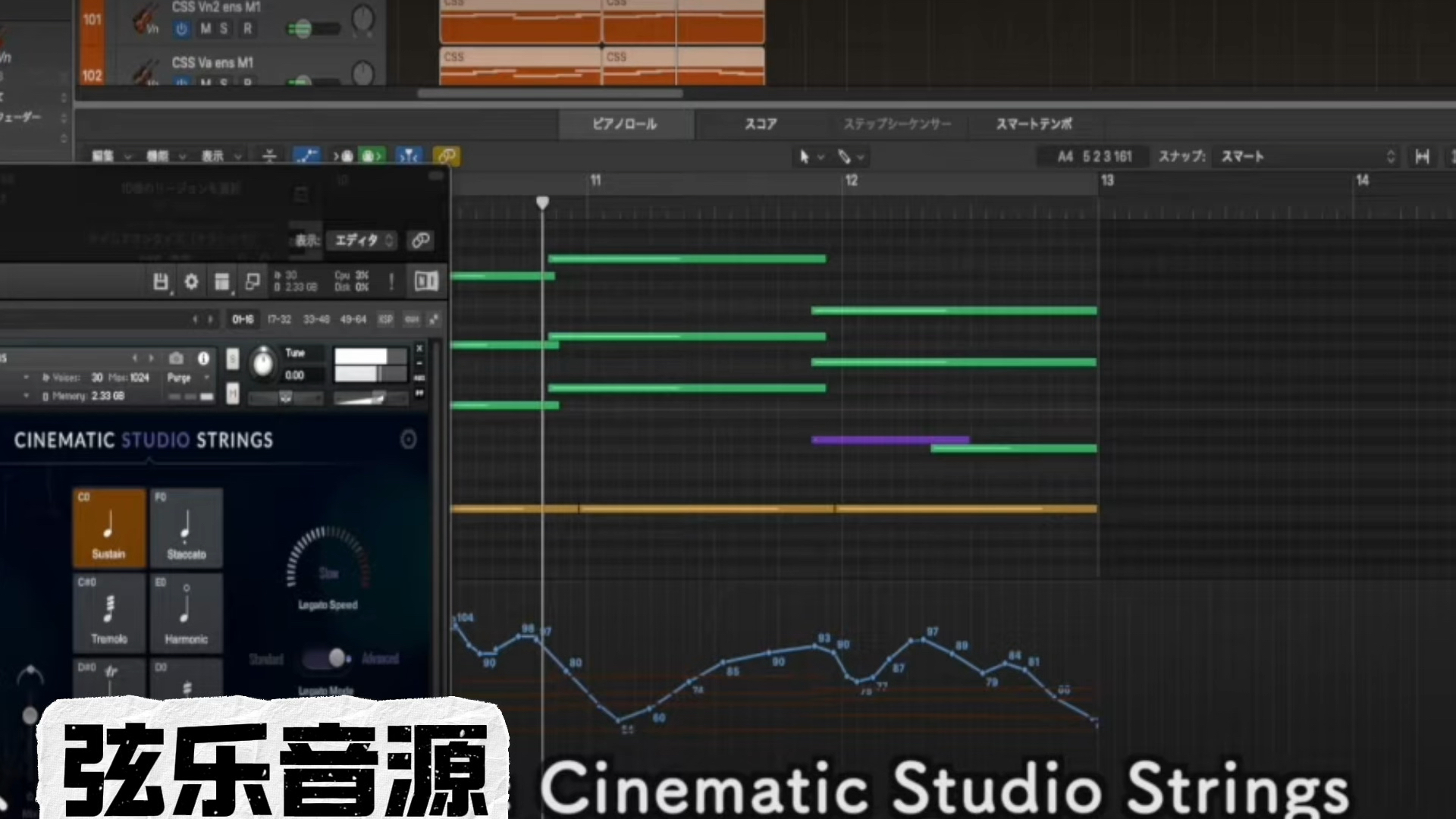
Task: Open the 機能 functions dropdown menu
Action: (x=166, y=156)
